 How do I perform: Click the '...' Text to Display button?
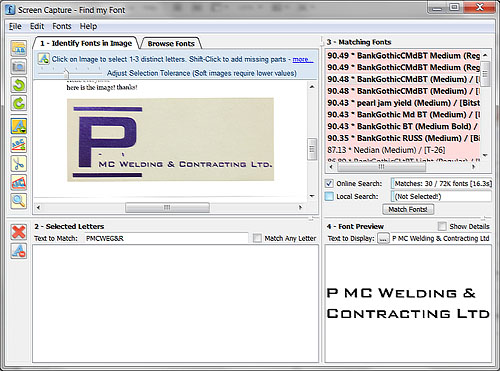(x=383, y=238)
